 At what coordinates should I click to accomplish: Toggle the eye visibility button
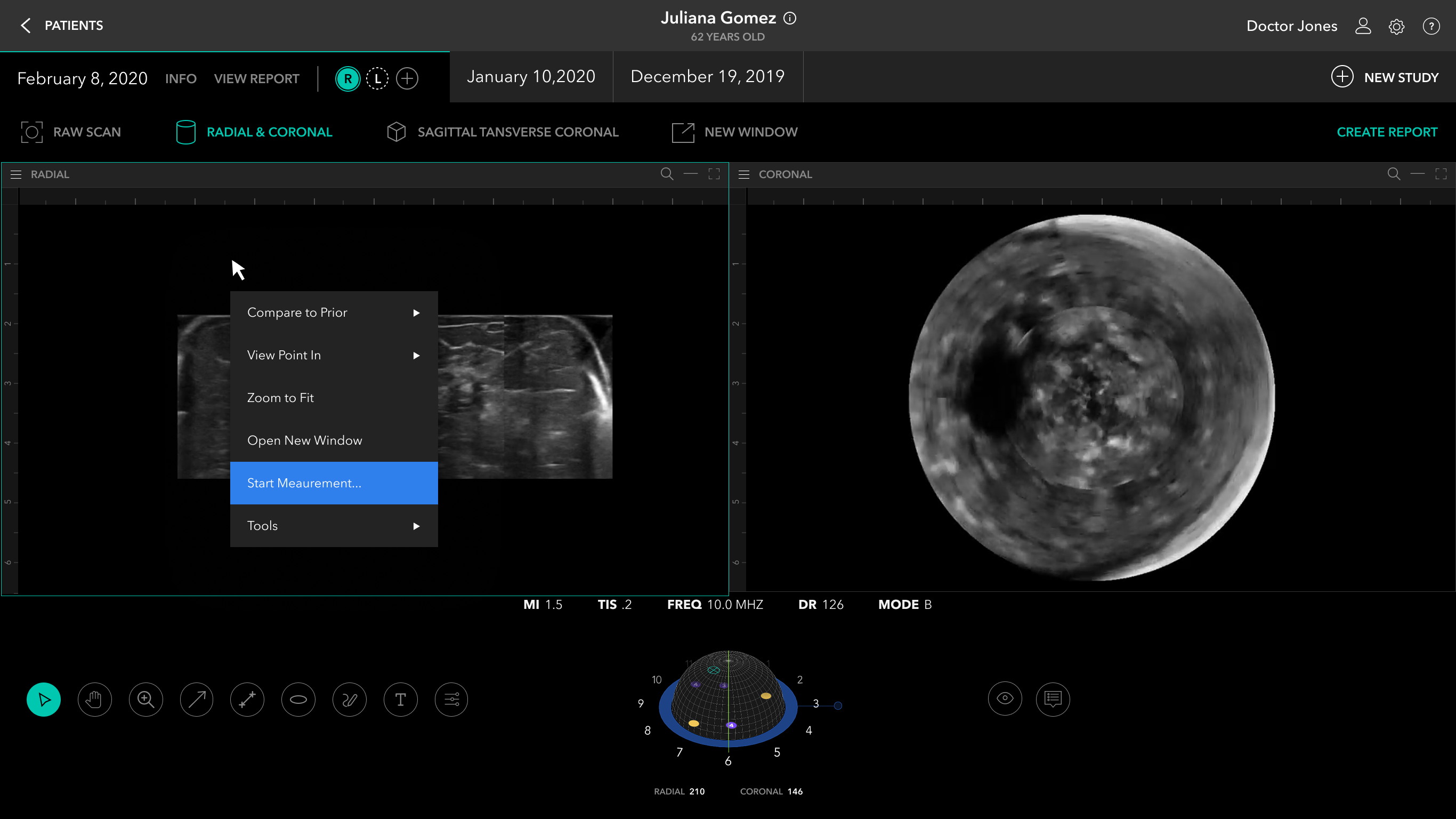click(1005, 698)
